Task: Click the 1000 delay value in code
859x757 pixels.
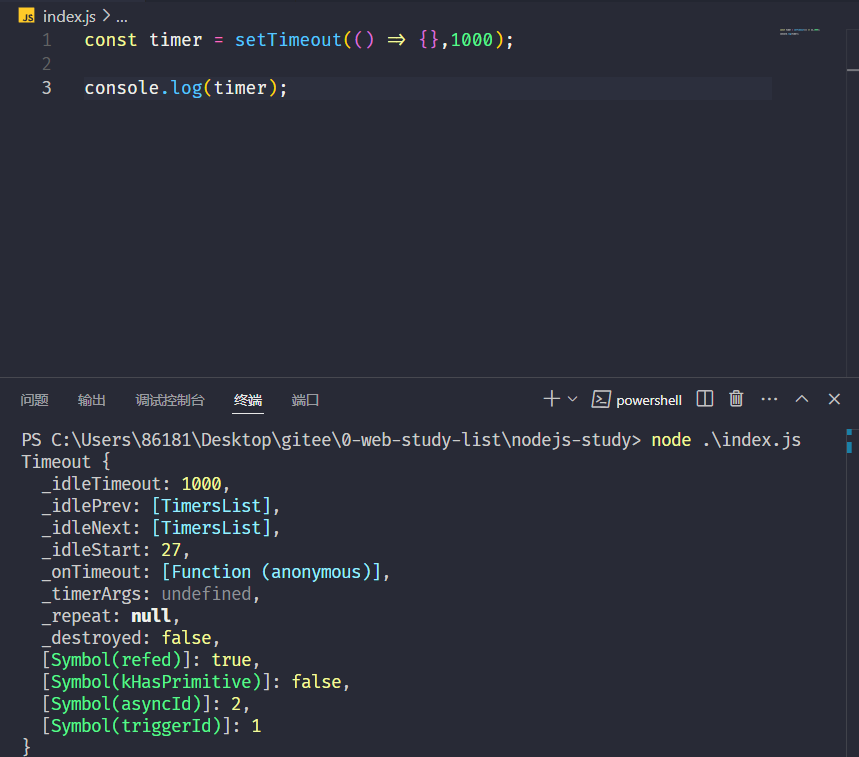Action: click(x=472, y=40)
